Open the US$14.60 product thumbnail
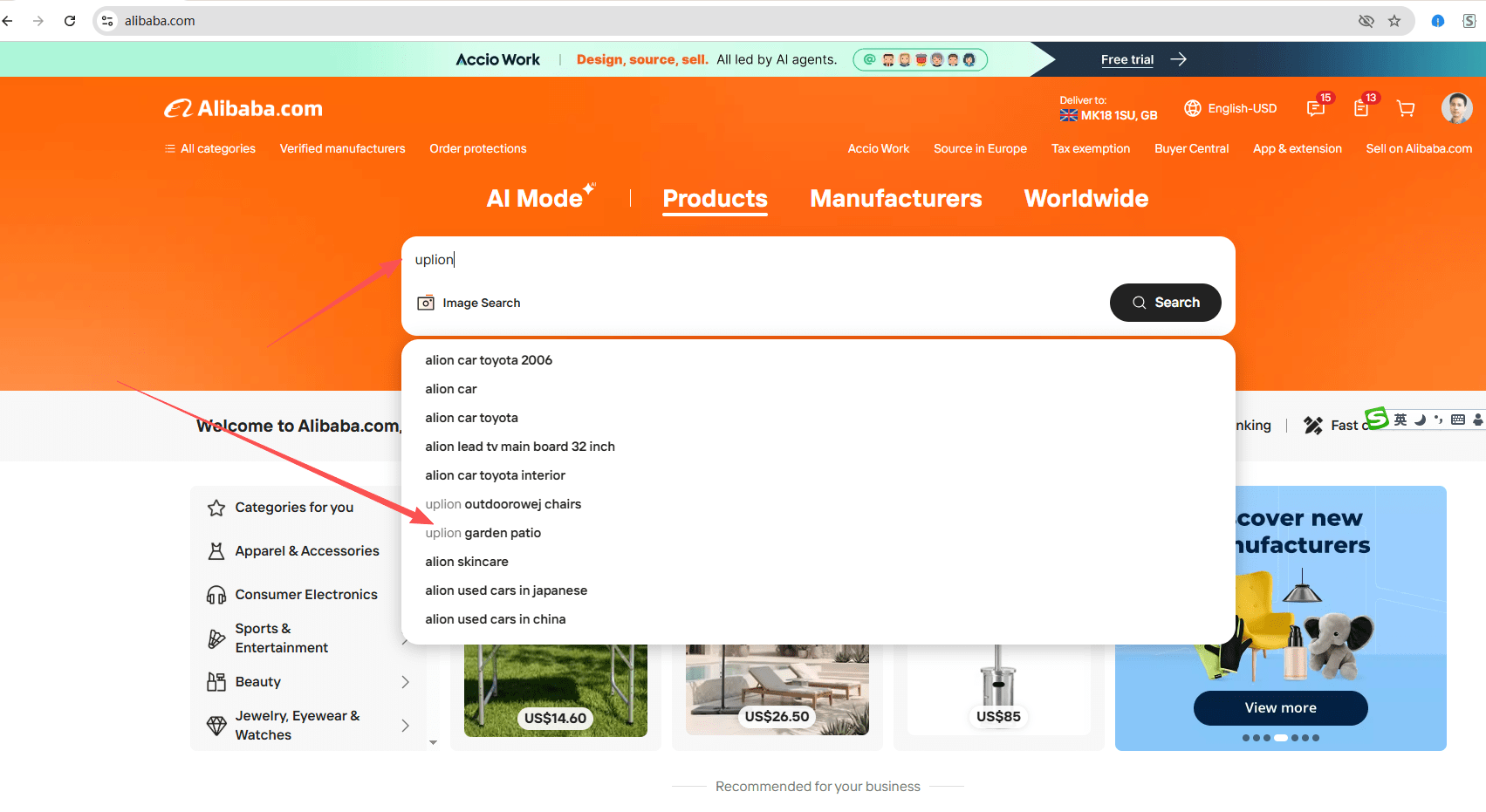The width and height of the screenshot is (1486, 812). (556, 691)
